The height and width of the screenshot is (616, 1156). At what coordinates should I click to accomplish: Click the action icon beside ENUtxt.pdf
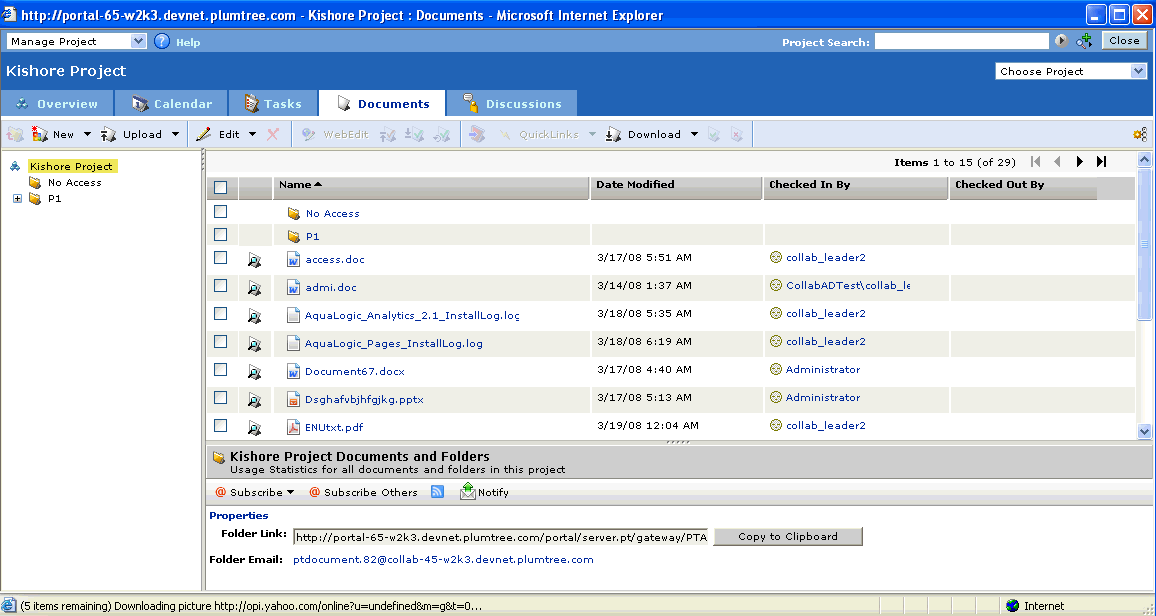[254, 427]
